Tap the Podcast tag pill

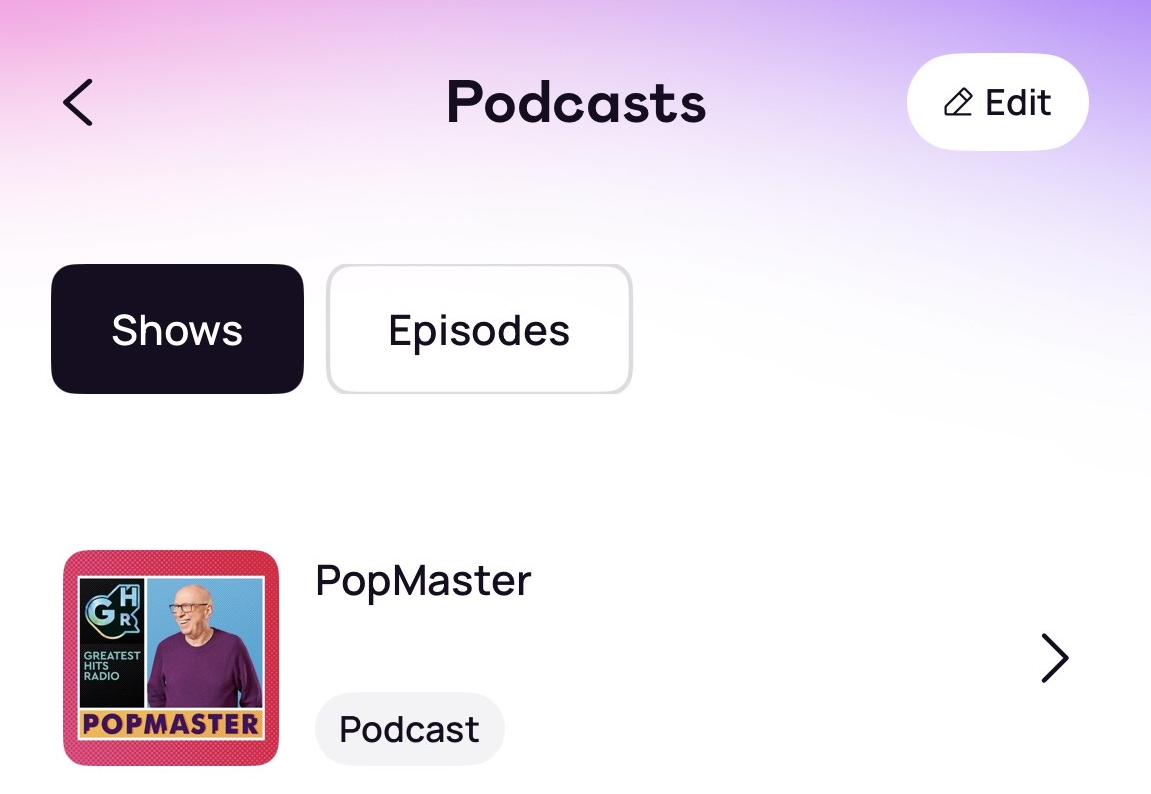[x=410, y=729]
